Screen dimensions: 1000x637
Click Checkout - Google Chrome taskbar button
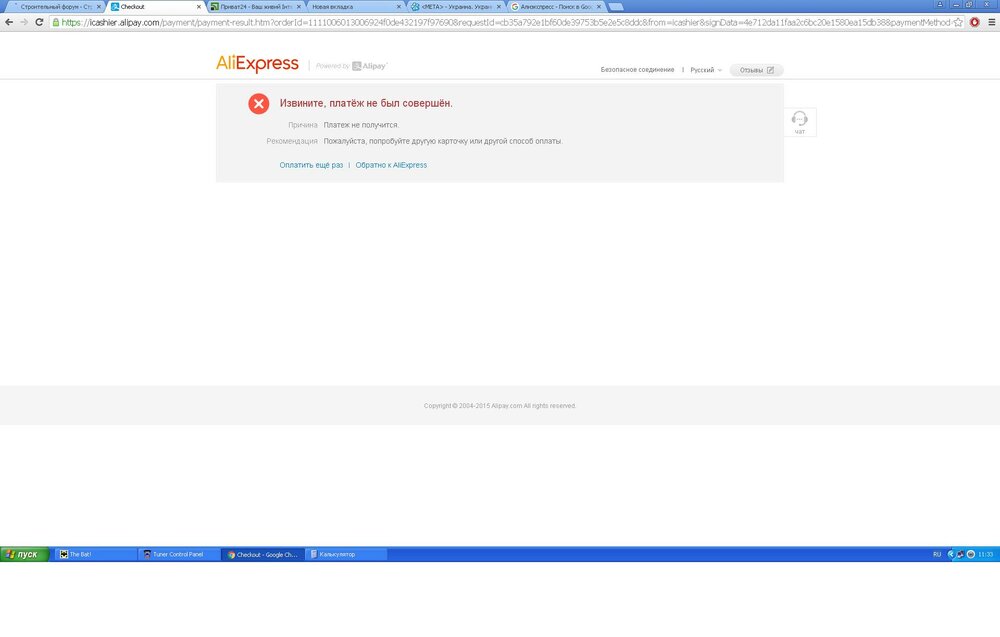(x=263, y=554)
